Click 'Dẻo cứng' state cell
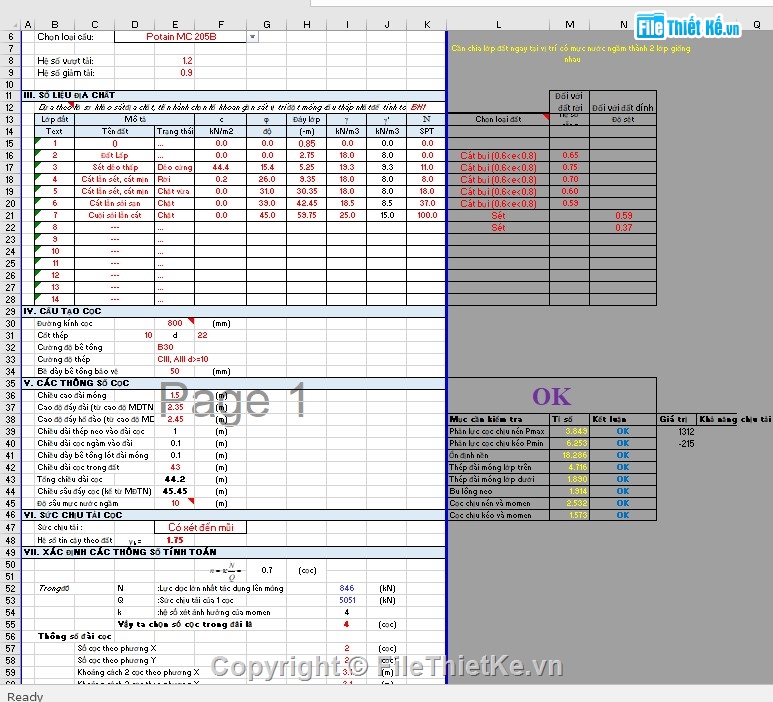Image resolution: width=773 pixels, height=702 pixels. click(x=175, y=168)
